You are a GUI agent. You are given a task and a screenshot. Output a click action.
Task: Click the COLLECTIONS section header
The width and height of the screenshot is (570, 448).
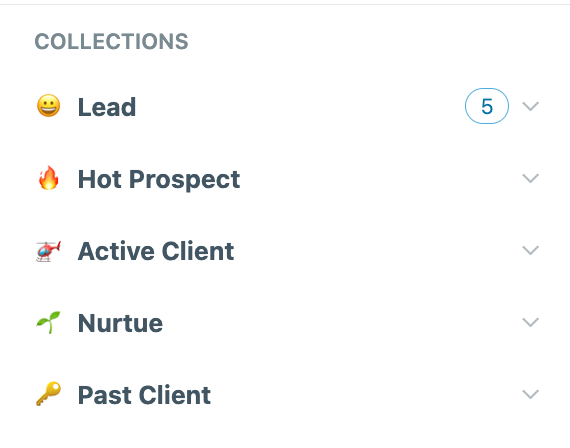coord(111,41)
